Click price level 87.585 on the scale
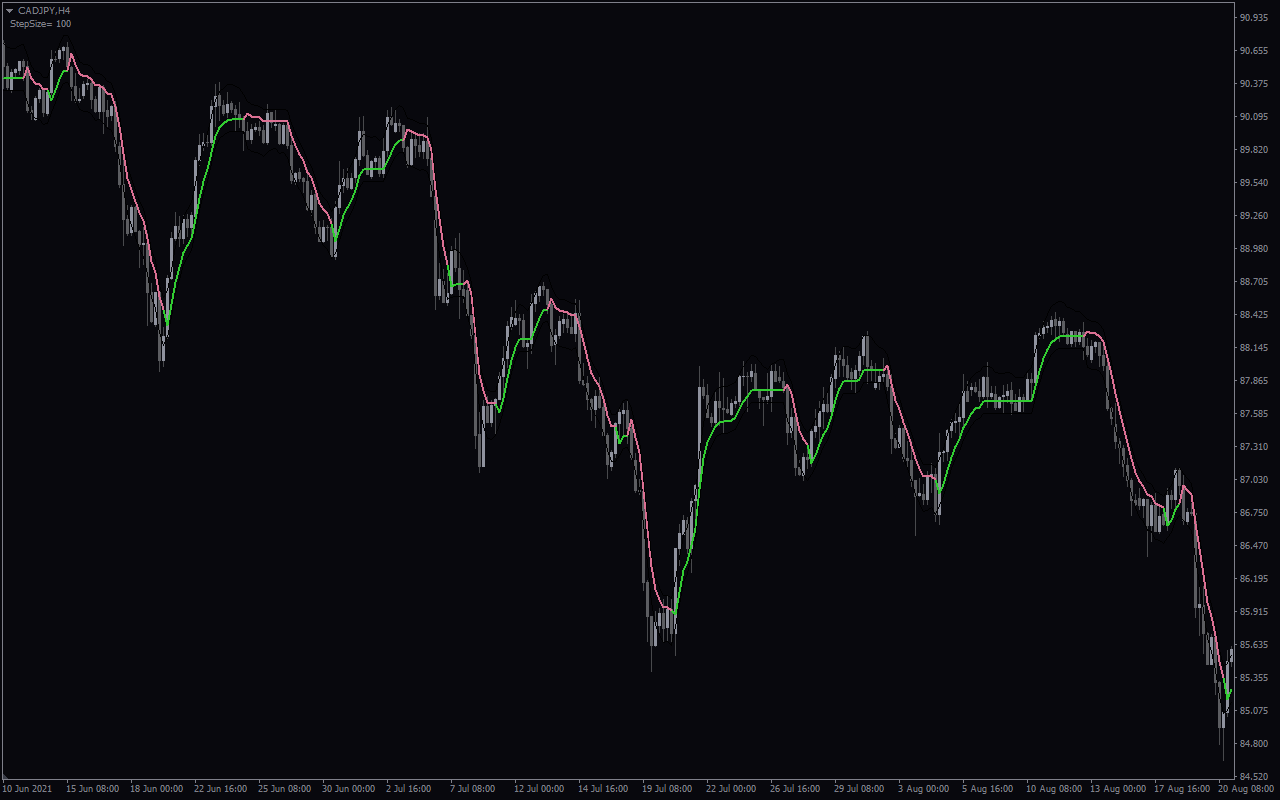 click(x=1254, y=414)
